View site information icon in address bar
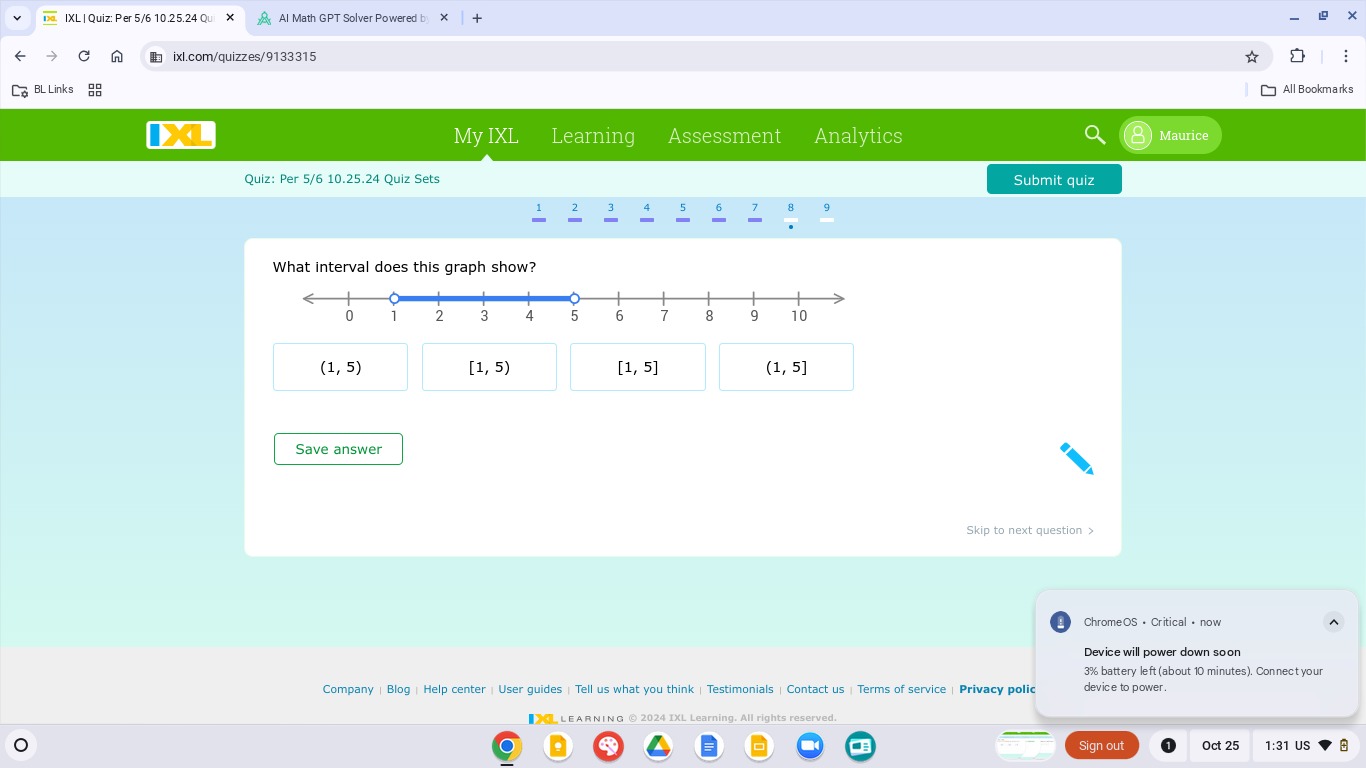Screen dimensions: 1366x768 155,57
